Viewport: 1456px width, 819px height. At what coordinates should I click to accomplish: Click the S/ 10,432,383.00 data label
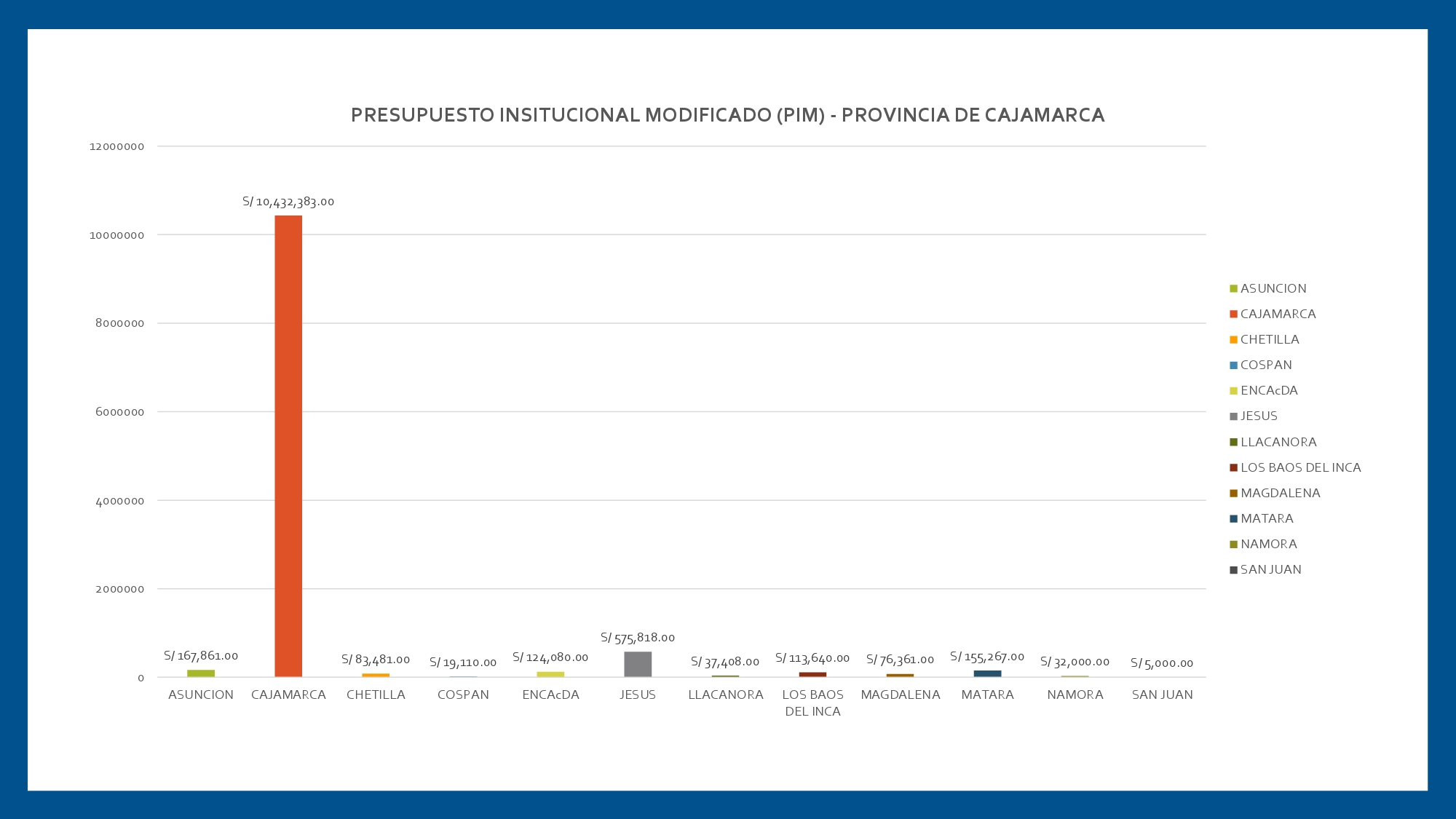(x=288, y=202)
